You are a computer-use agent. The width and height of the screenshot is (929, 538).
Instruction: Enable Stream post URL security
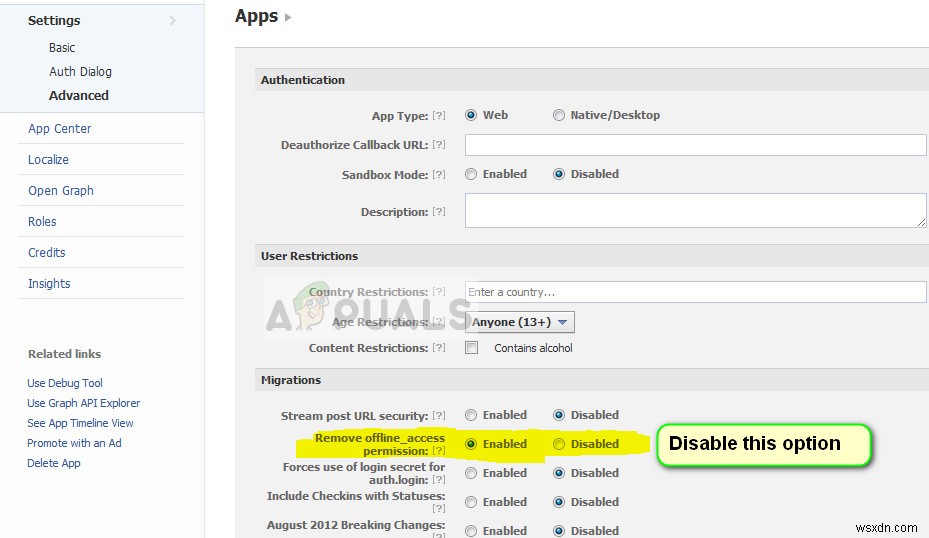pyautogui.click(x=471, y=415)
